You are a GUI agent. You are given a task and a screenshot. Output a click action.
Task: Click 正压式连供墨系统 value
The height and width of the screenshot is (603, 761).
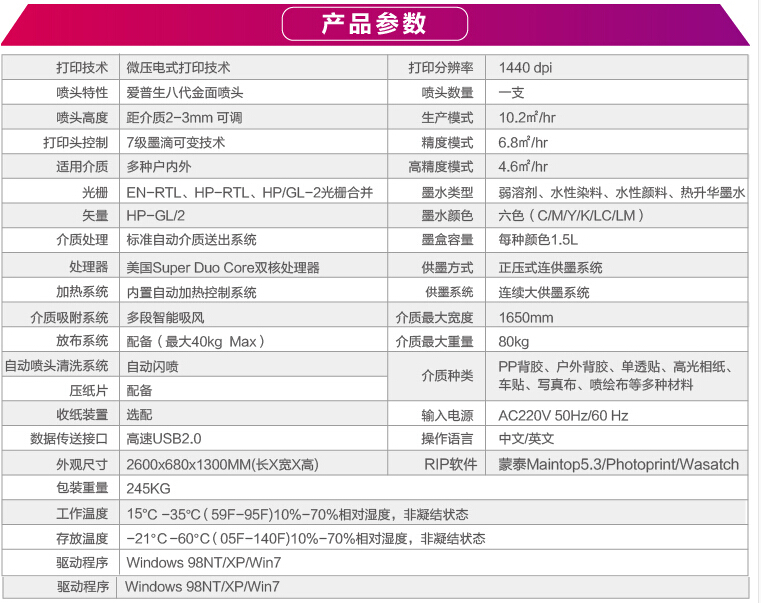550,267
